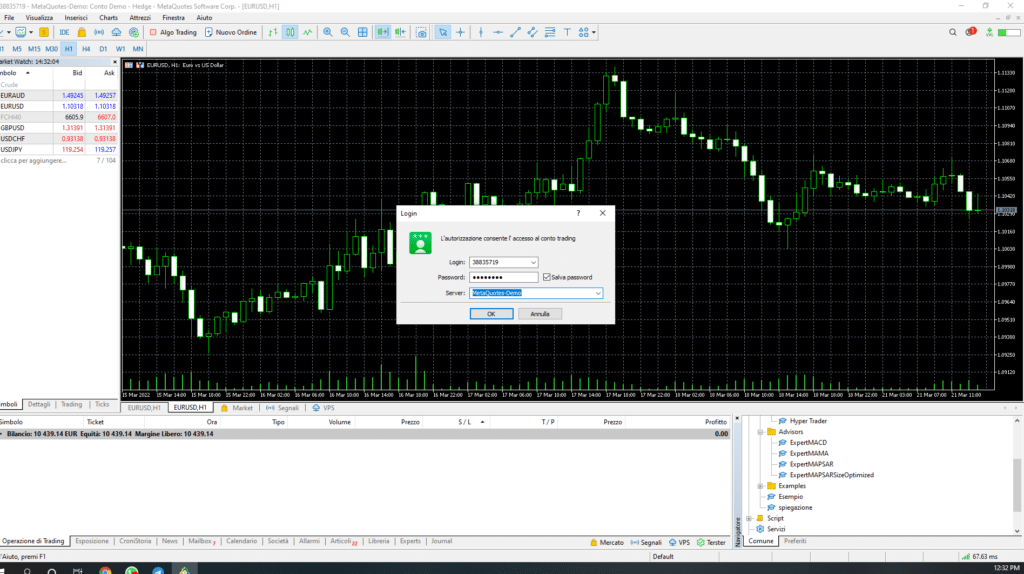Click into the Password field
Screen dimensions: 1024x574
(504, 278)
